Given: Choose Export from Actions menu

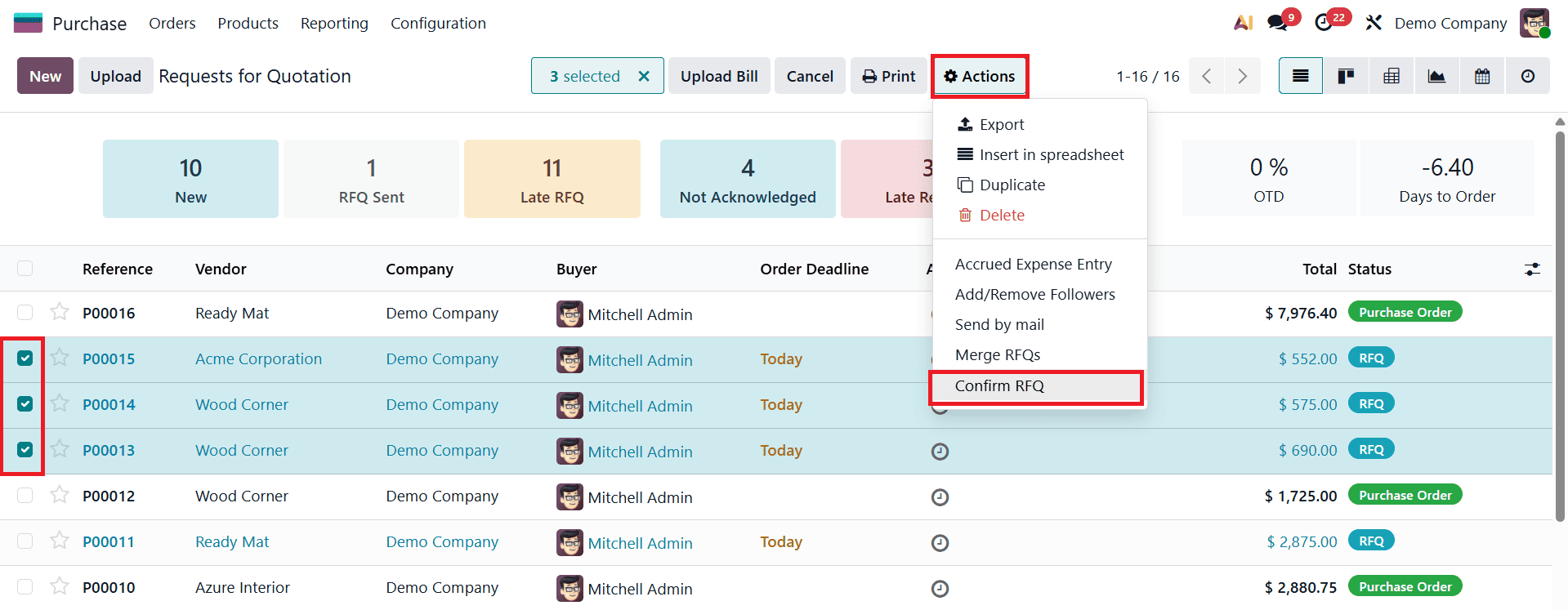Looking at the screenshot, I should point(1040,124).
